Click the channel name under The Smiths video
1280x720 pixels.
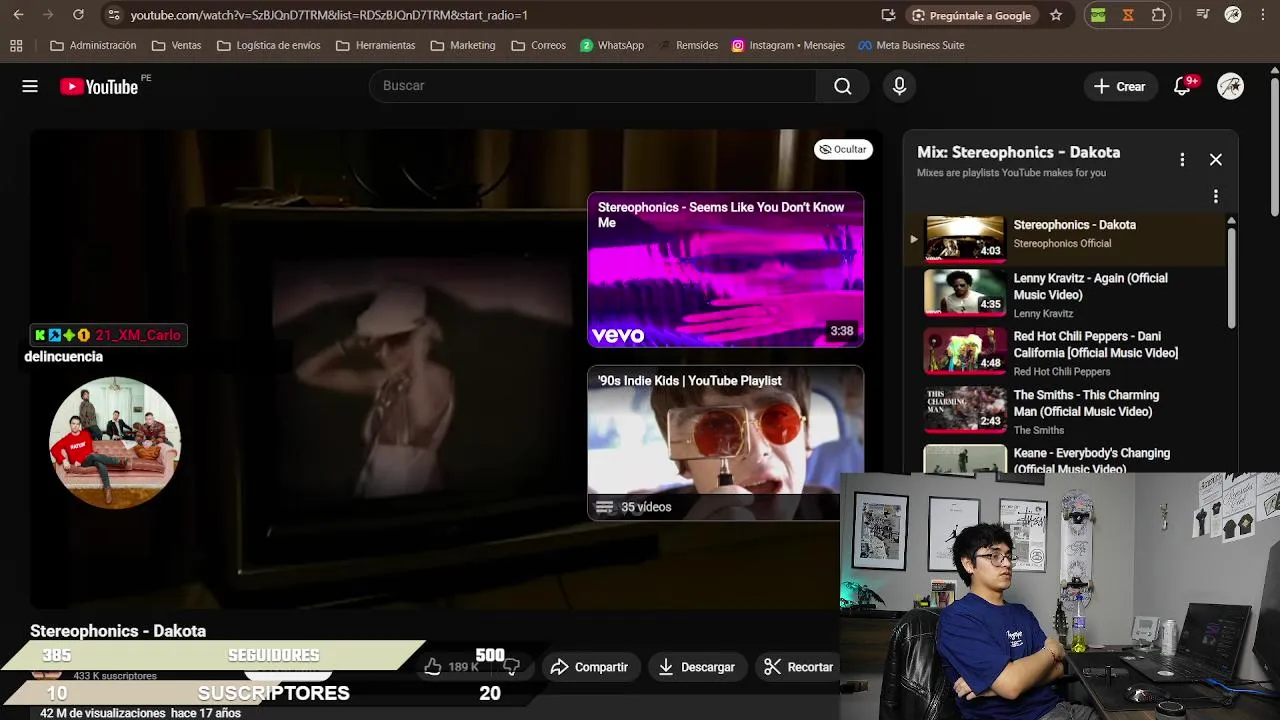(1039, 430)
